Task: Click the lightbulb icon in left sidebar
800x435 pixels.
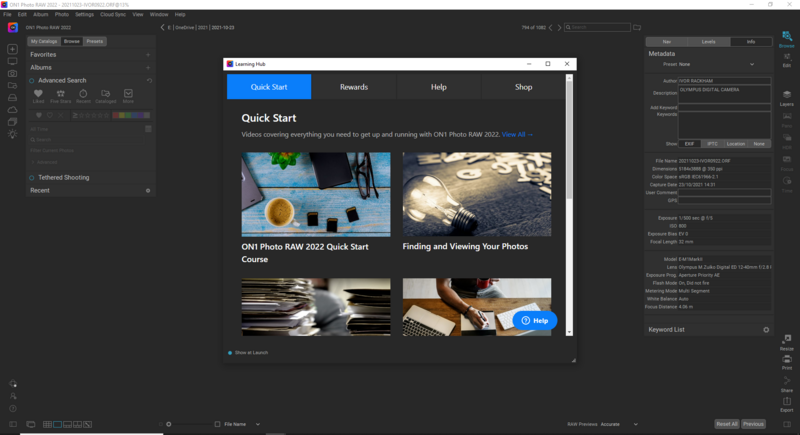Action: [13, 134]
